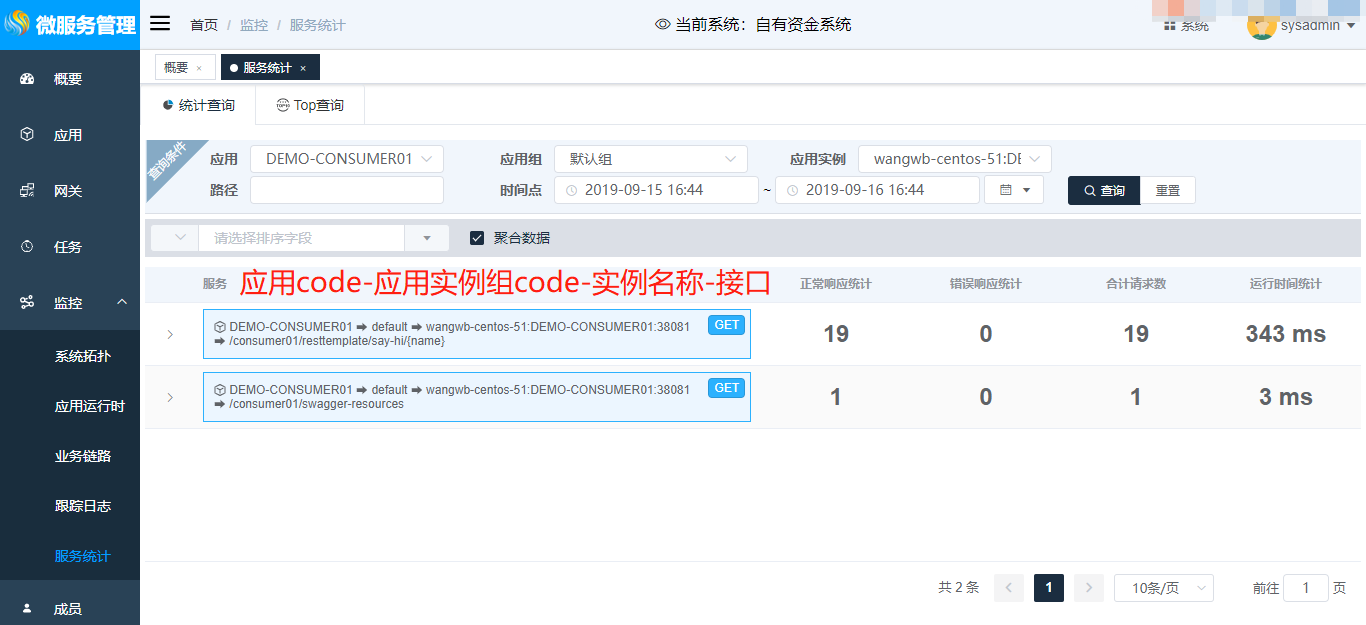Click the 重置 reset button
1366x625 pixels.
click(x=1167, y=190)
